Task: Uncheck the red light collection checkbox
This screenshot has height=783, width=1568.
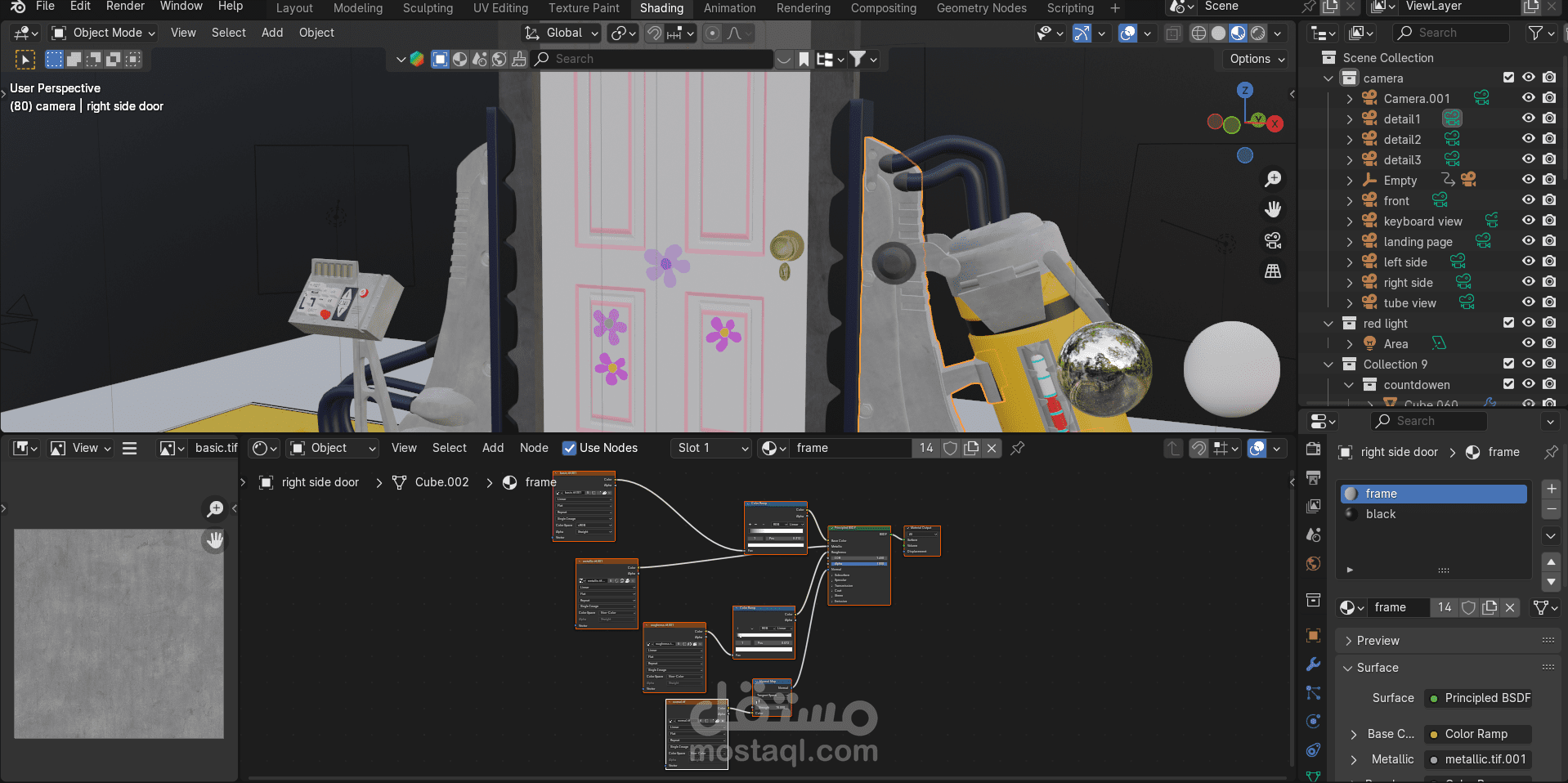Action: click(x=1508, y=323)
